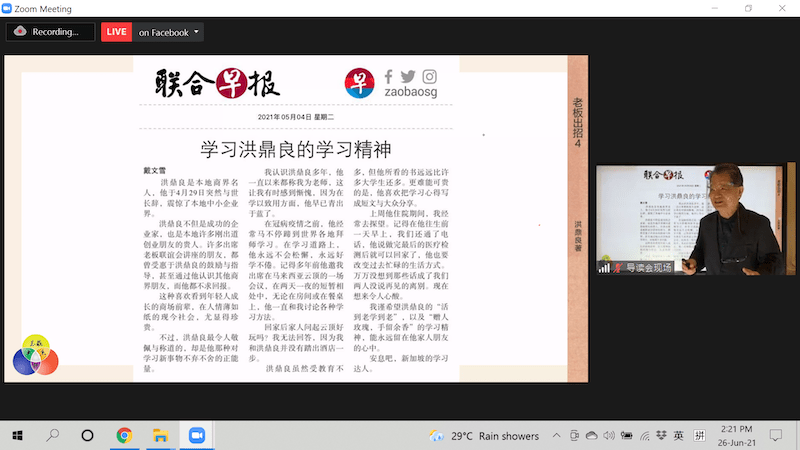The width and height of the screenshot is (800, 450).
Task: Click the Facebook icon in the newspaper header
Action: click(x=388, y=77)
